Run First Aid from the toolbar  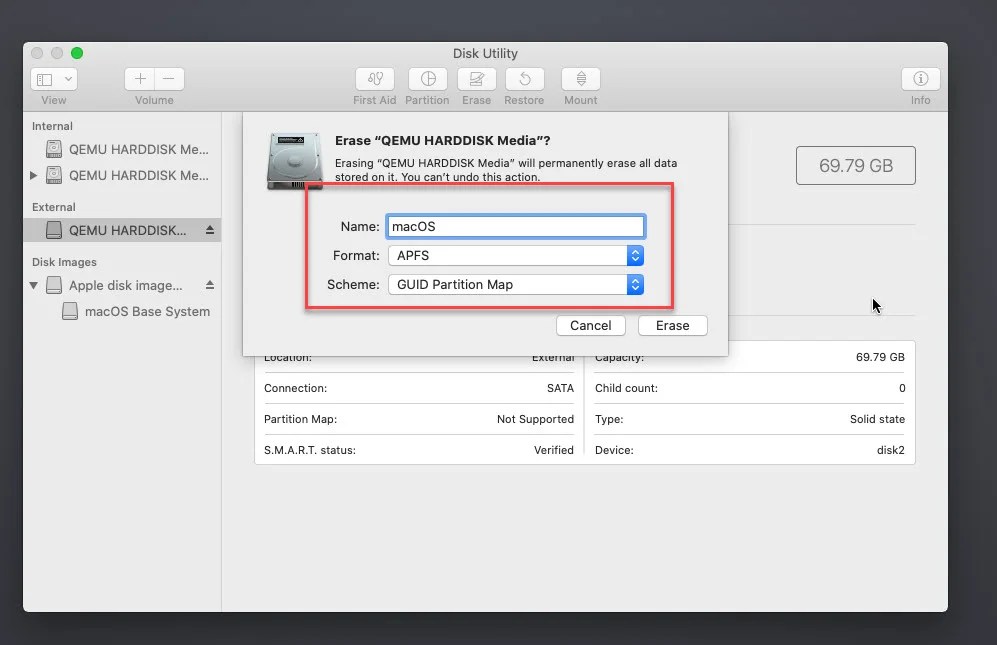(x=374, y=82)
